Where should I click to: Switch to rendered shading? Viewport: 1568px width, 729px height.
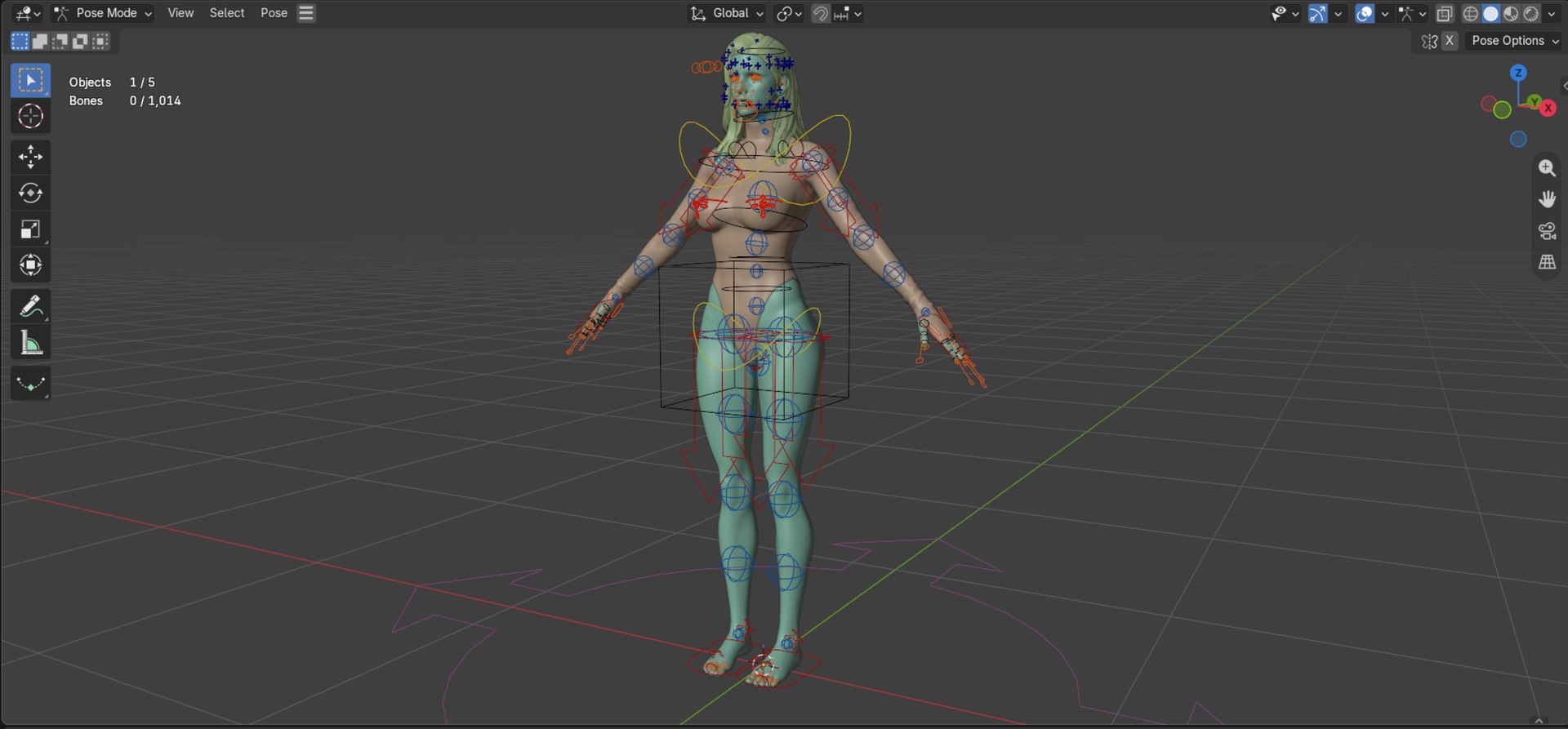click(1531, 13)
